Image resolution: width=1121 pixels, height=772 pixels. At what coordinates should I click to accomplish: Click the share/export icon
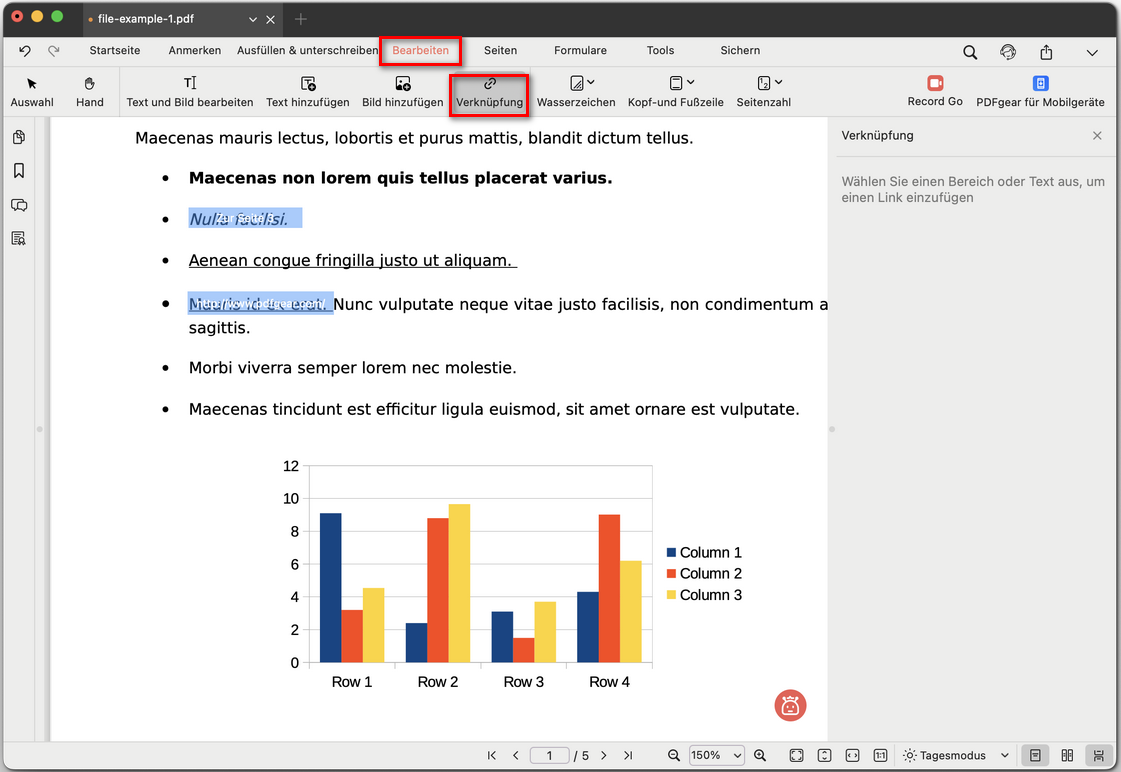click(1046, 52)
